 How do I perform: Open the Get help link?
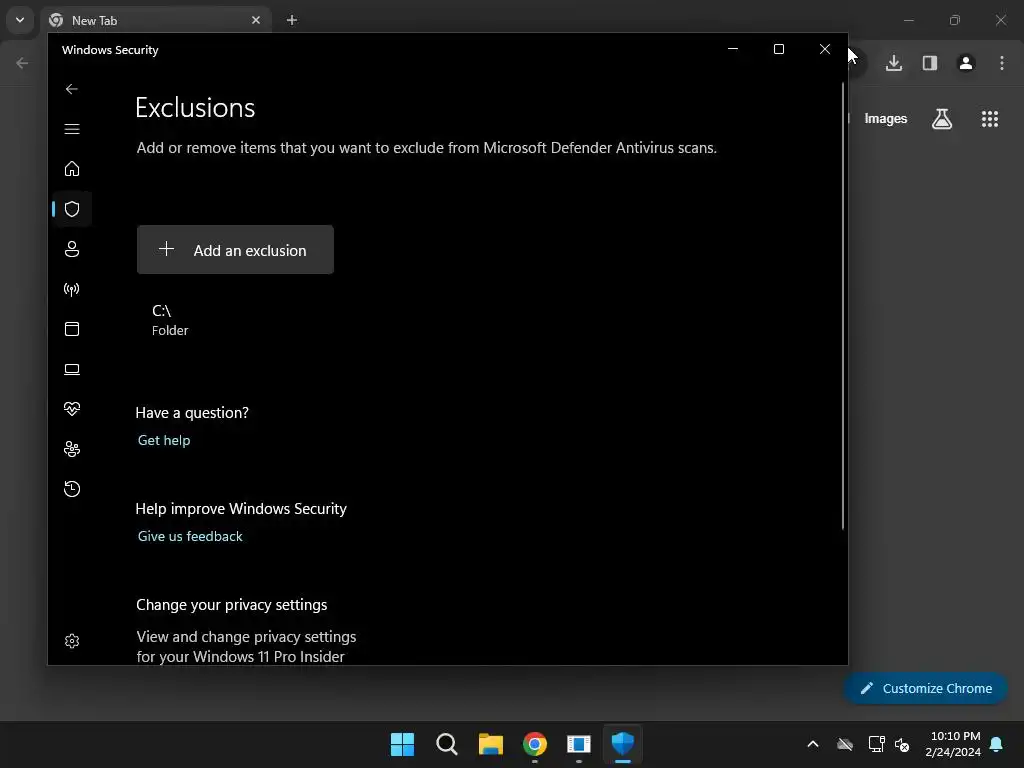click(164, 440)
